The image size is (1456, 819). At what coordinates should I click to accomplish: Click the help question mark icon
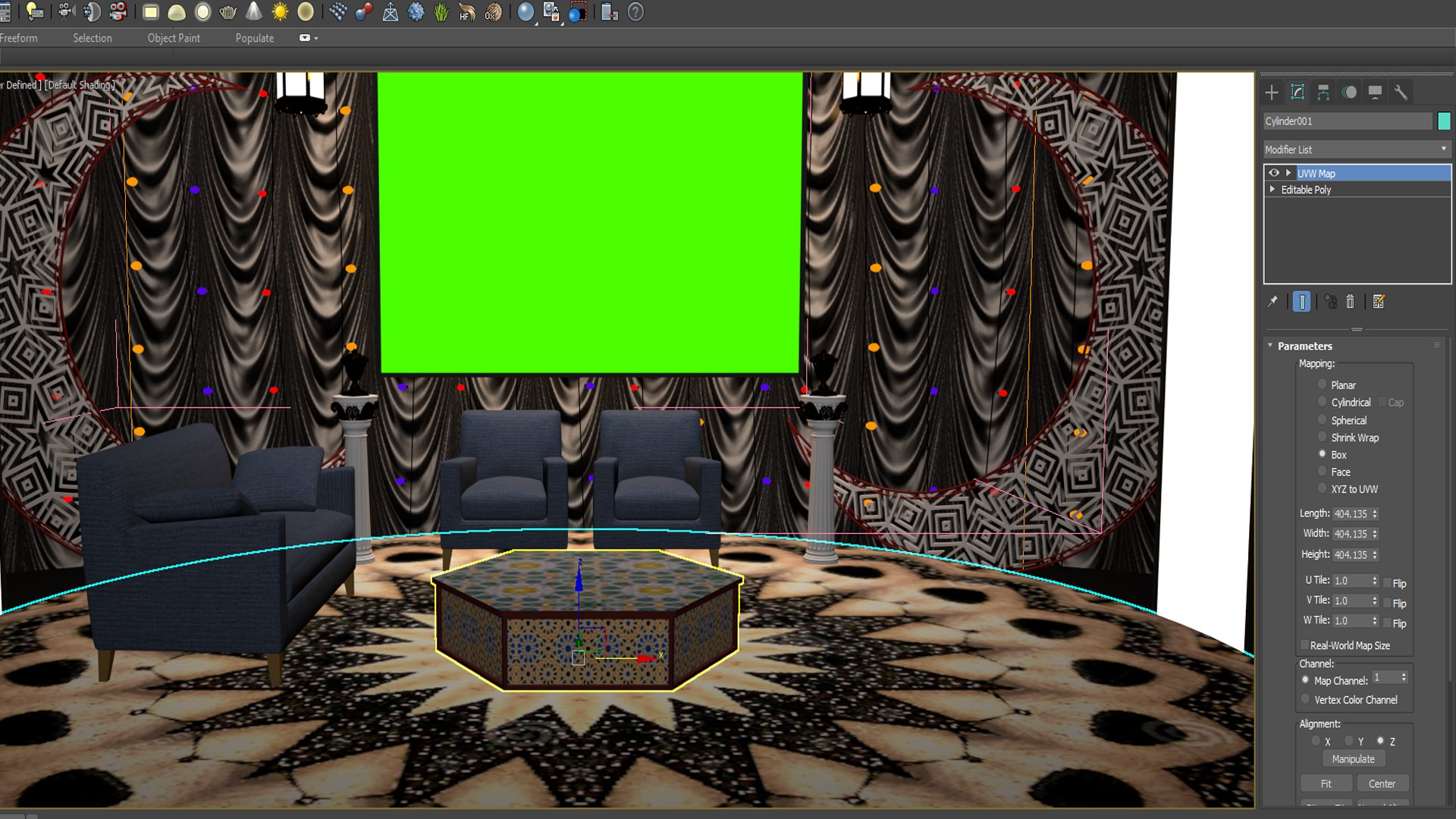635,12
